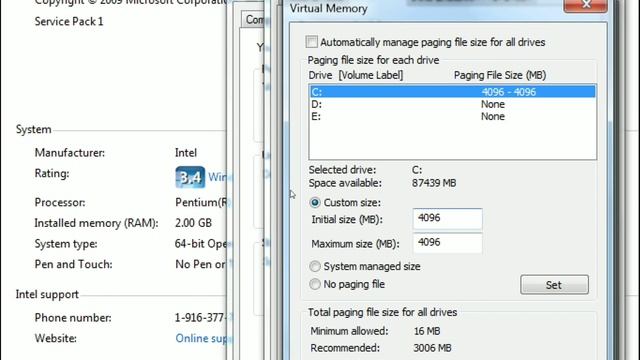Click the Minimum allowed 16 MB value
Image resolution: width=640 pixels, height=360 pixels.
click(427, 331)
